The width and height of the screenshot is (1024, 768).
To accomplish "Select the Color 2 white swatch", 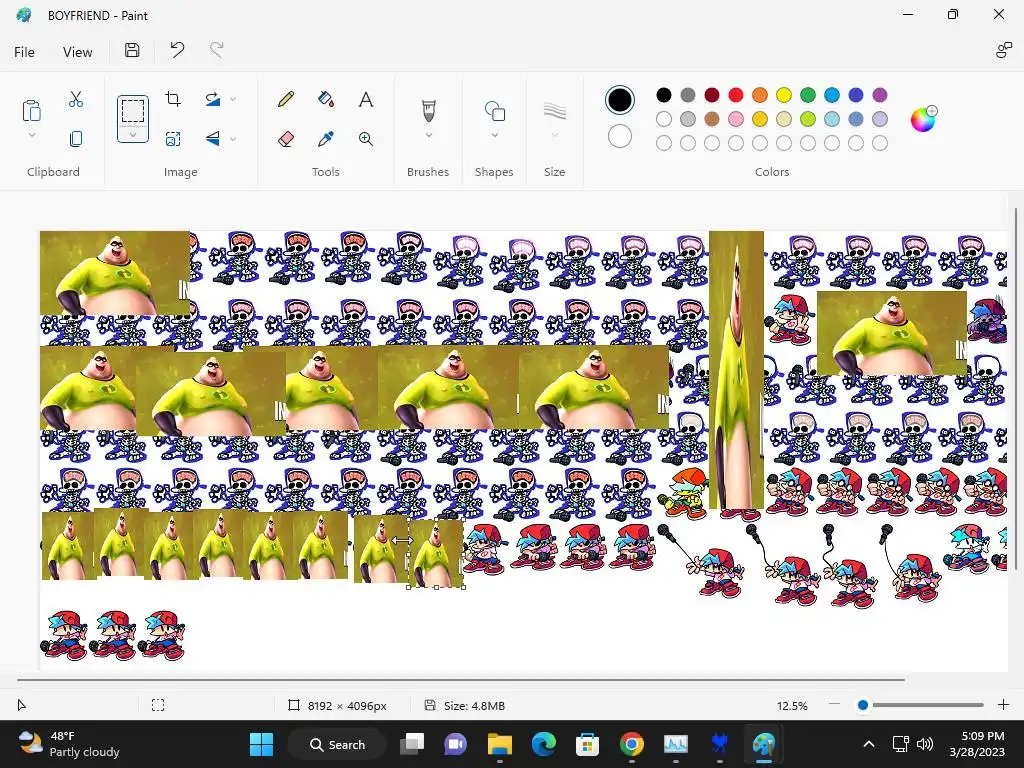I will 619,136.
